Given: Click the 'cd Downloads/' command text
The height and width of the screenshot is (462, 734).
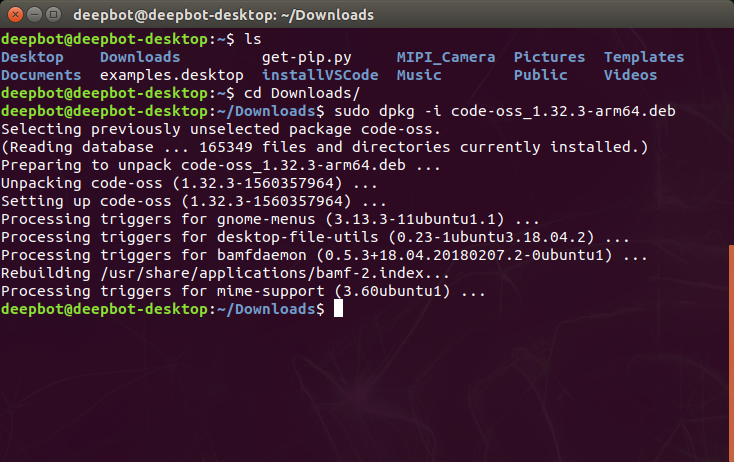Looking at the screenshot, I should (x=302, y=93).
